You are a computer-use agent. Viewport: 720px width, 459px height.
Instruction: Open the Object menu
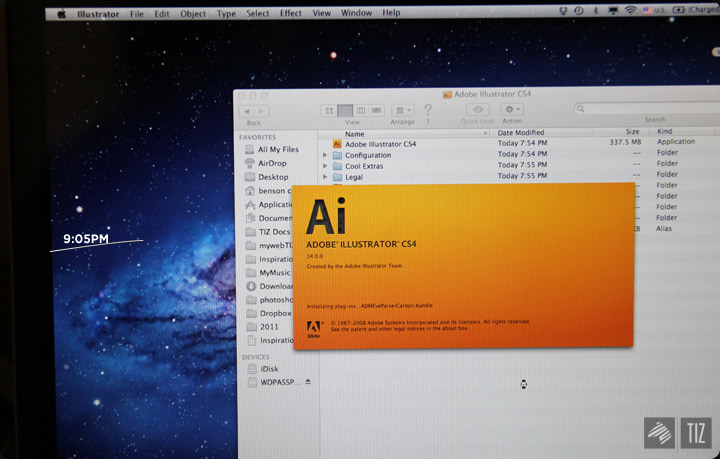pyautogui.click(x=193, y=13)
